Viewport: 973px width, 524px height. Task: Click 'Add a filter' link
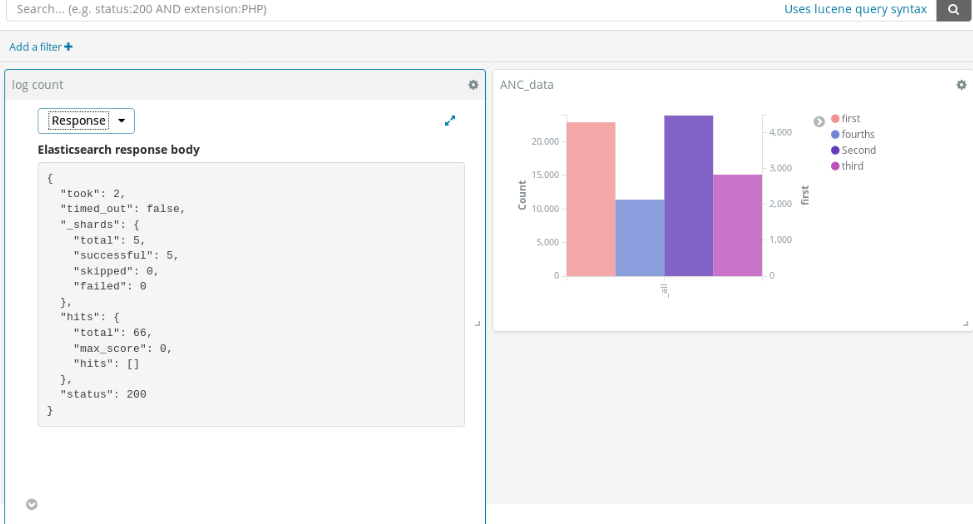(x=41, y=47)
